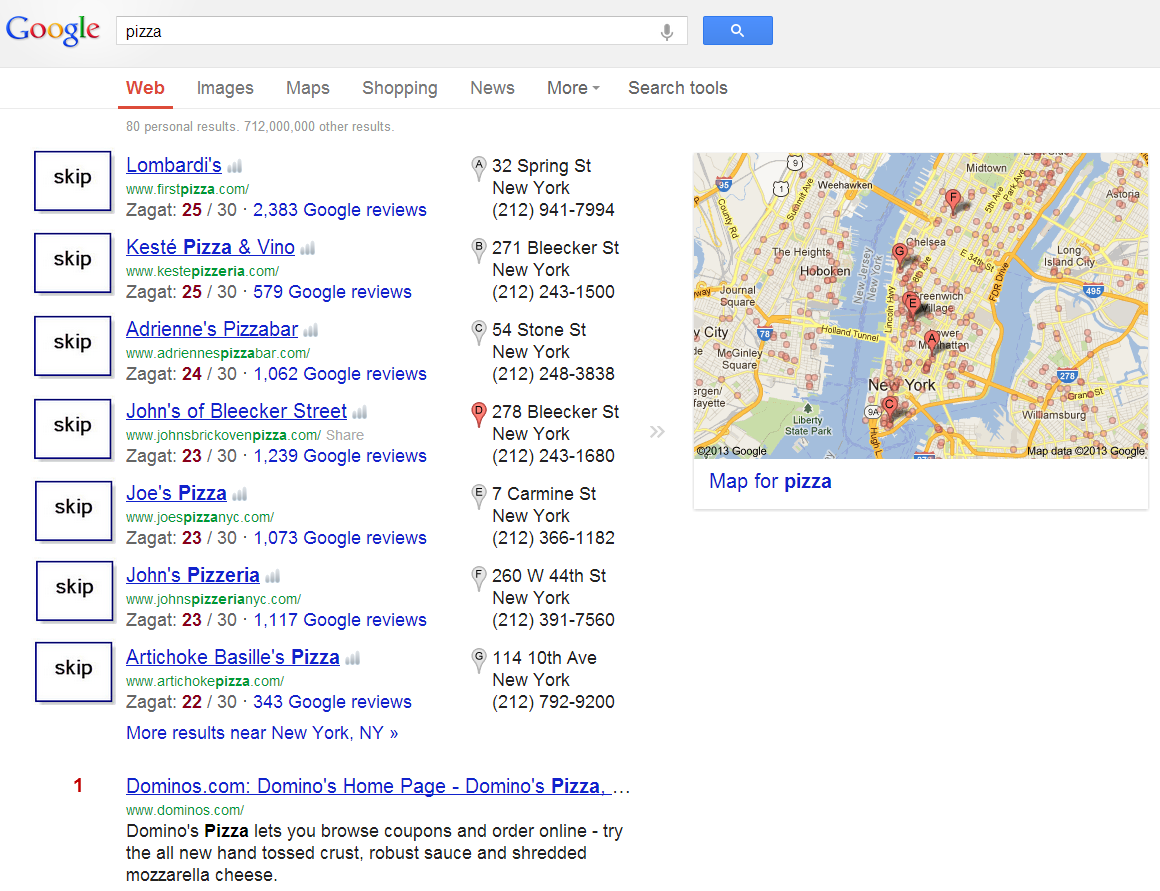The image size is (1160, 891).
Task: Open the Search tools options
Action: tap(677, 88)
